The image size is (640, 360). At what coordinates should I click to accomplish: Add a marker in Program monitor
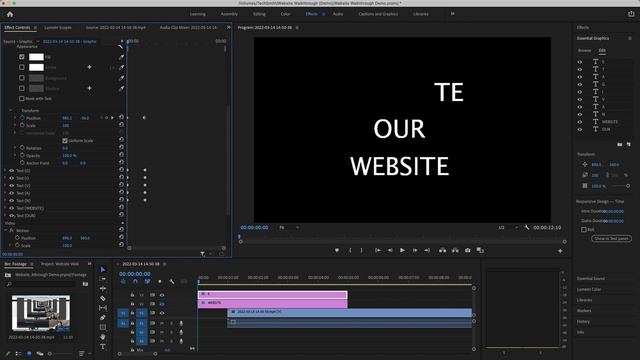coord(337,250)
